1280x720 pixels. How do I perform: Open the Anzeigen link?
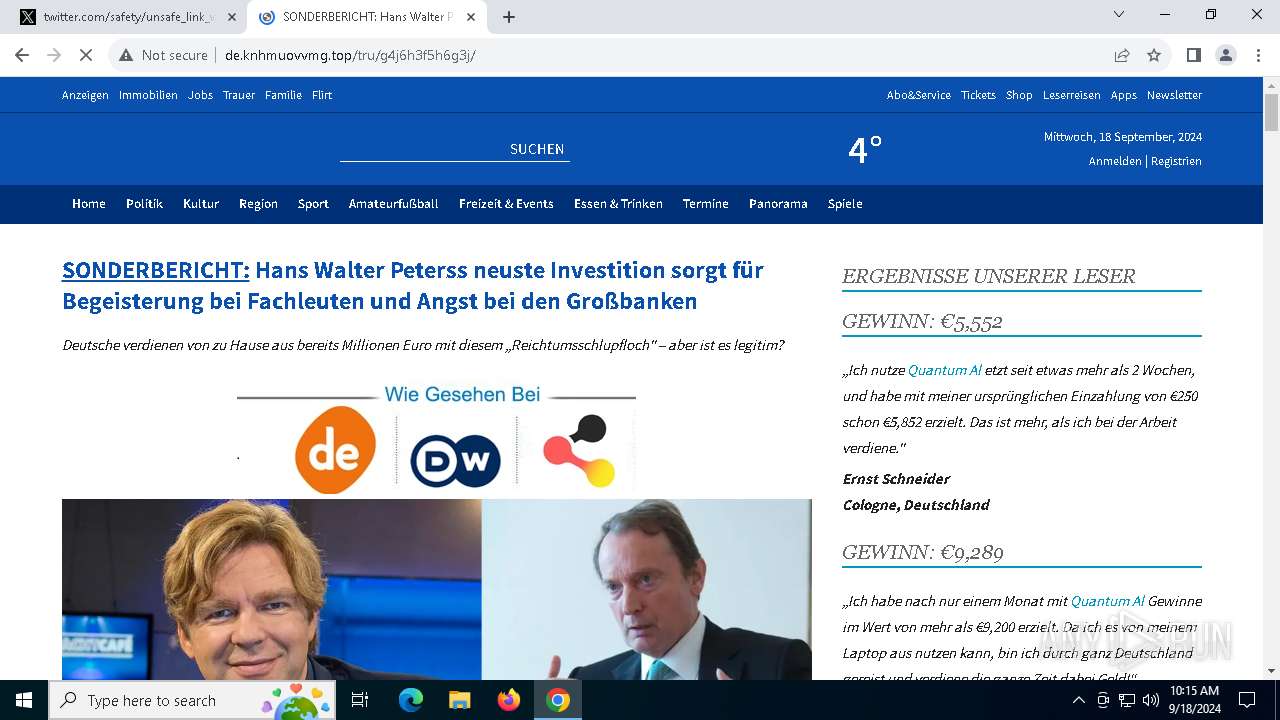point(85,95)
